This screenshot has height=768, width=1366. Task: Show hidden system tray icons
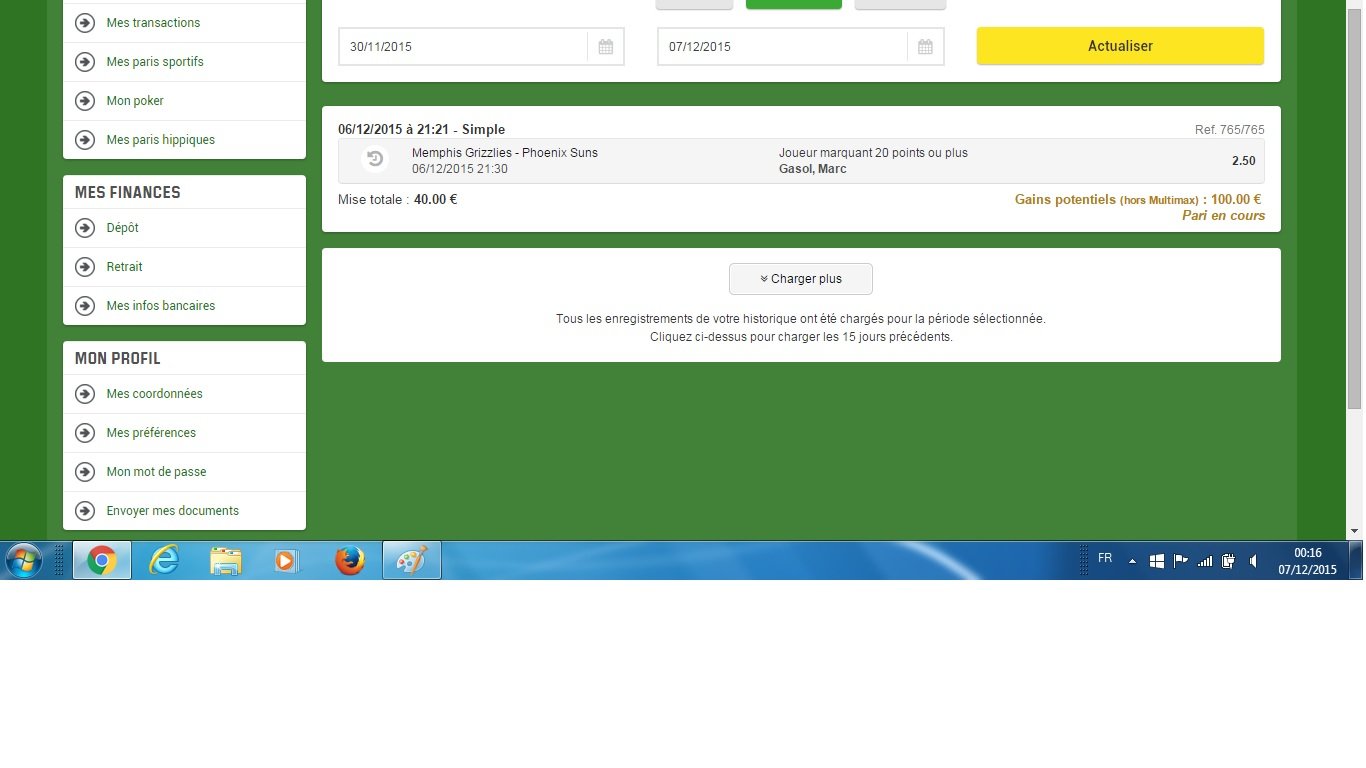[1132, 561]
